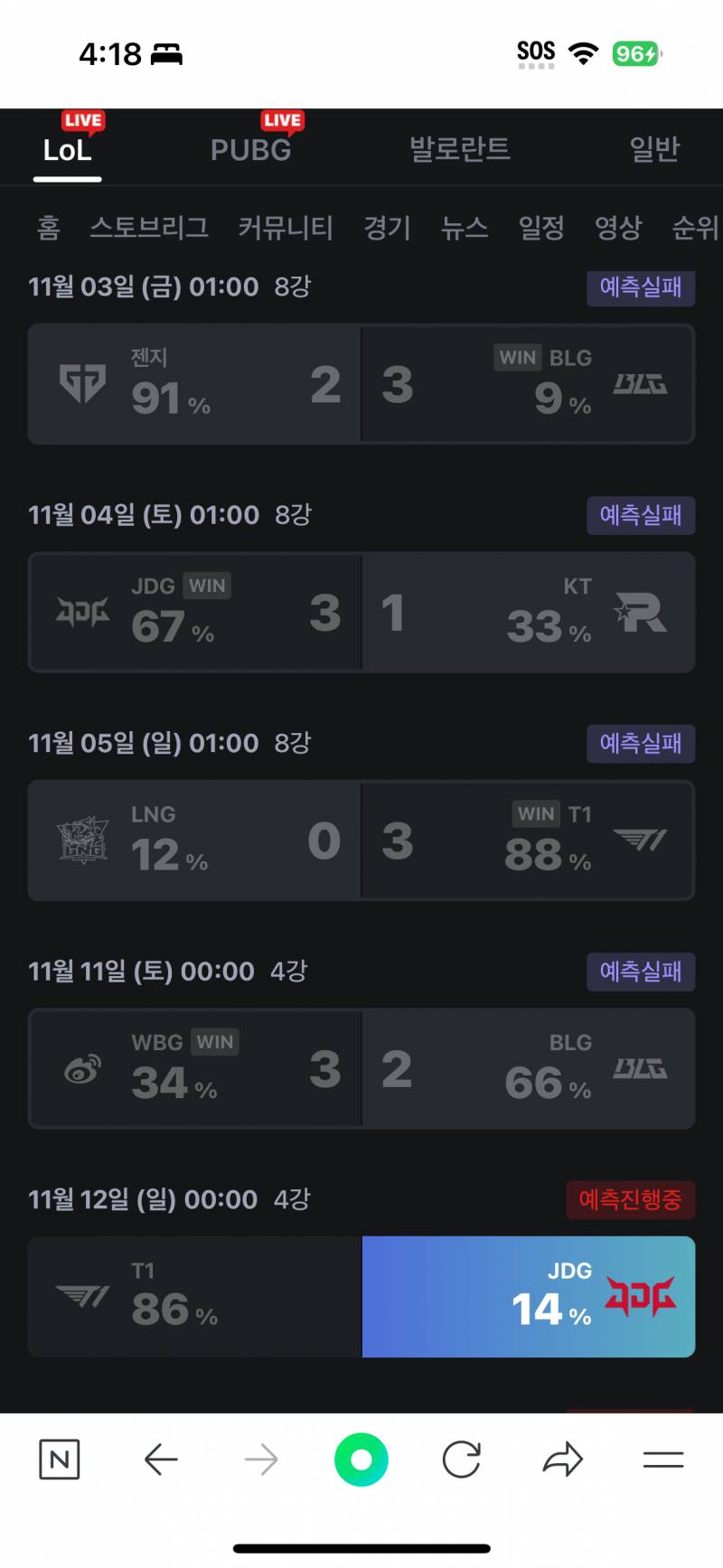Open the 일반 tab
723x1568 pixels.
point(654,149)
